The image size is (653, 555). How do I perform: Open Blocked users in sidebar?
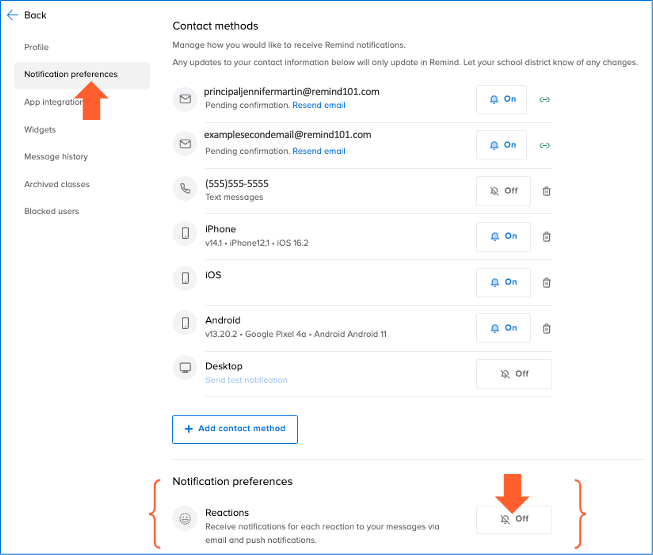[x=52, y=211]
